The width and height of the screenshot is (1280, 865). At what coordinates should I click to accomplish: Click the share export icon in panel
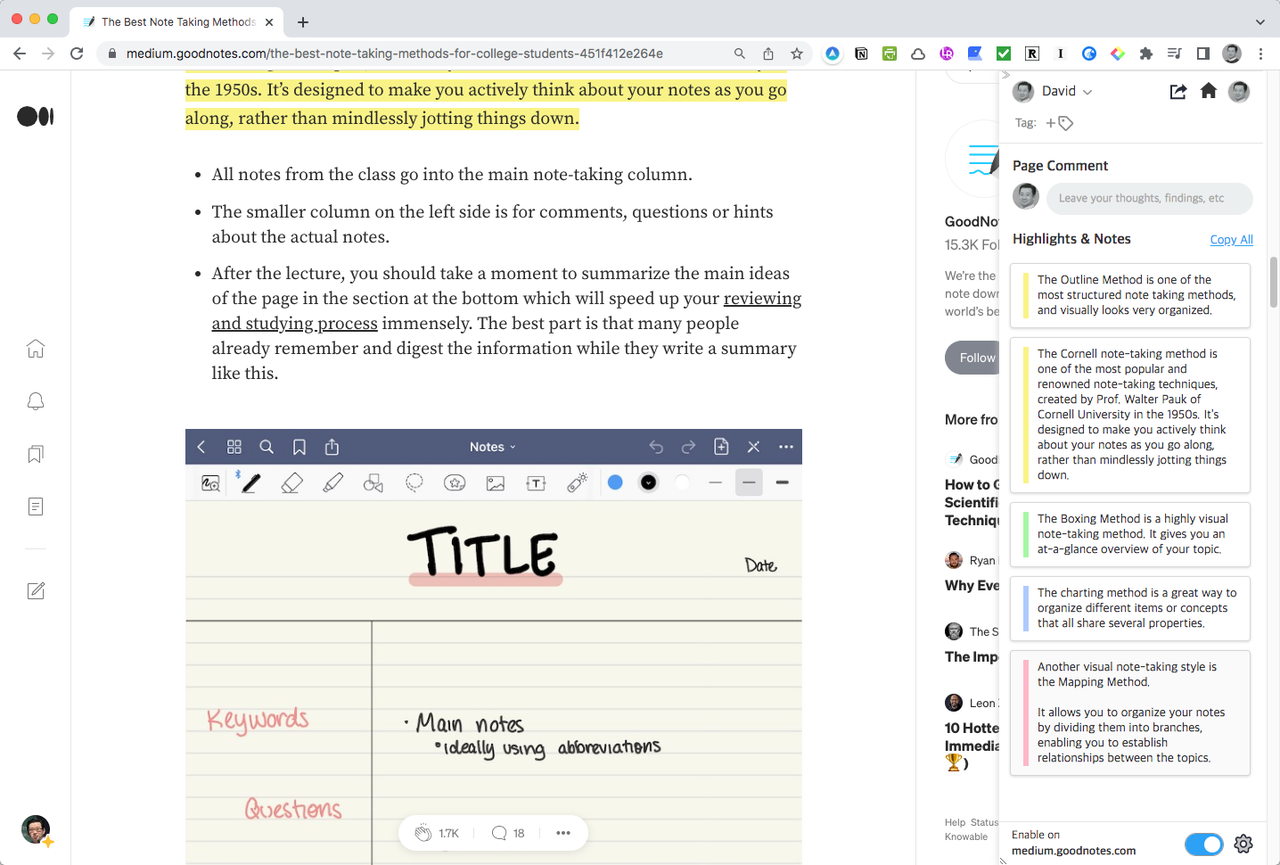1178,91
